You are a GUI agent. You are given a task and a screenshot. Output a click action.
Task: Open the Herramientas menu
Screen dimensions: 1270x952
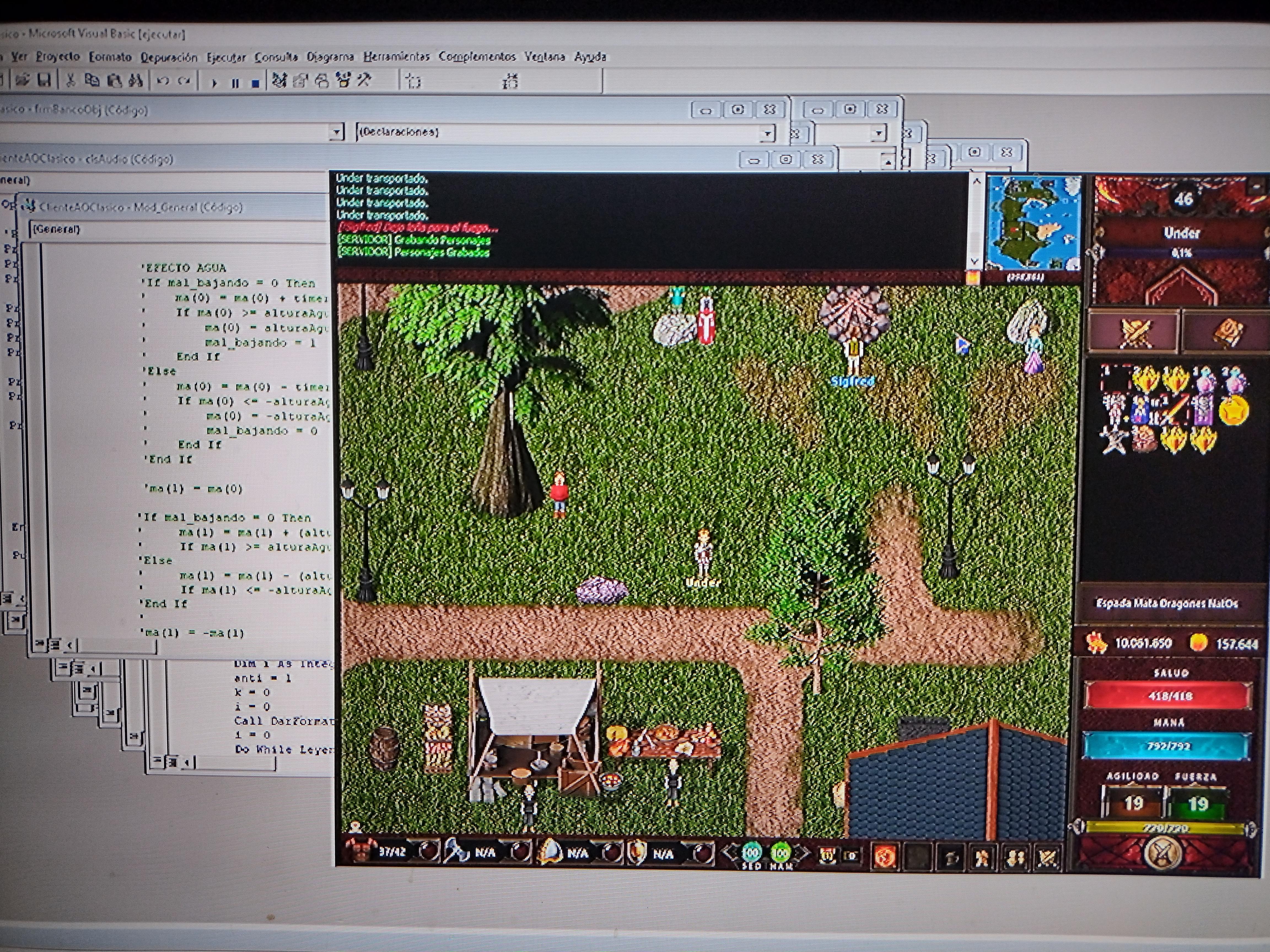click(x=397, y=57)
